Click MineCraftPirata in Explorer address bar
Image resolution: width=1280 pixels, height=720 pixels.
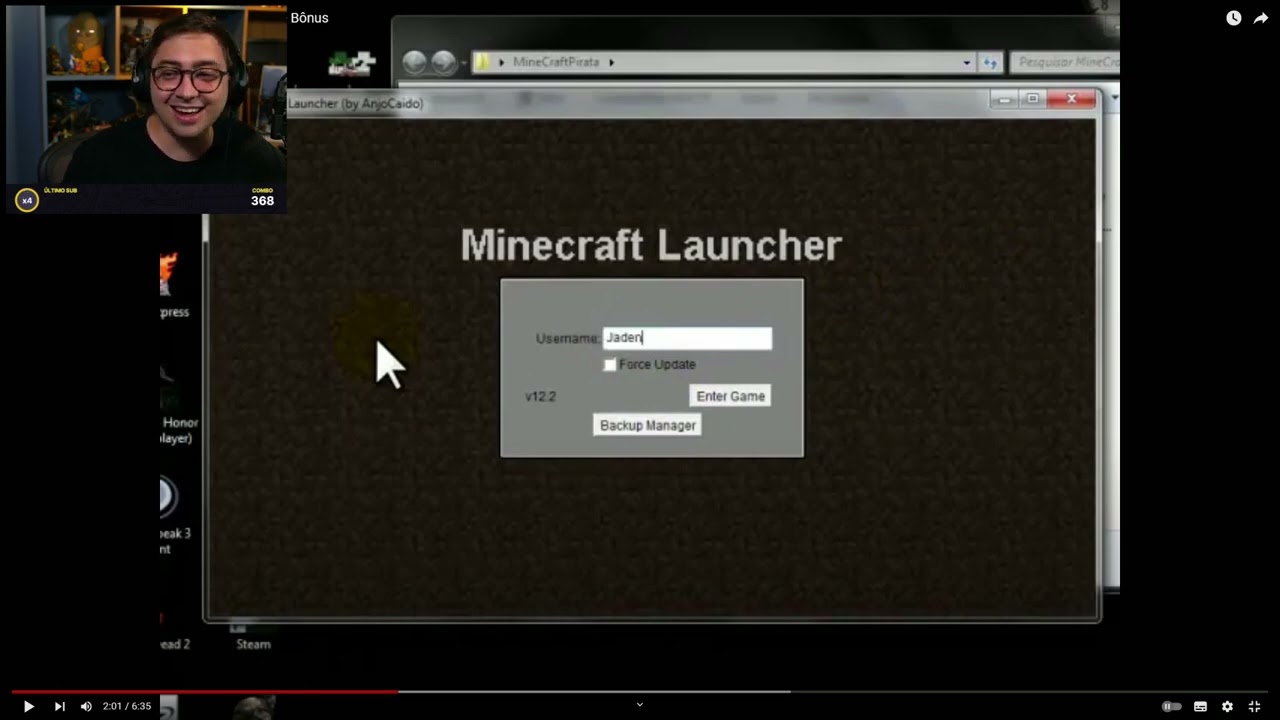click(x=556, y=62)
